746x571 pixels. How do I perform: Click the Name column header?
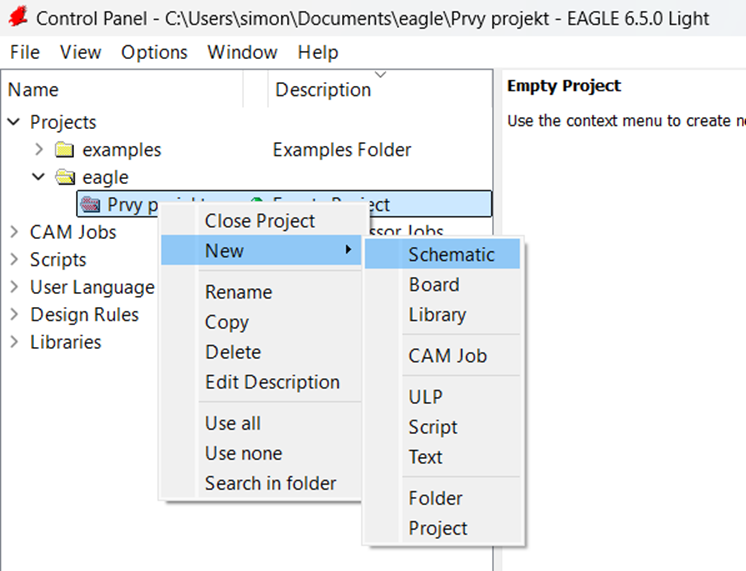pyautogui.click(x=123, y=89)
